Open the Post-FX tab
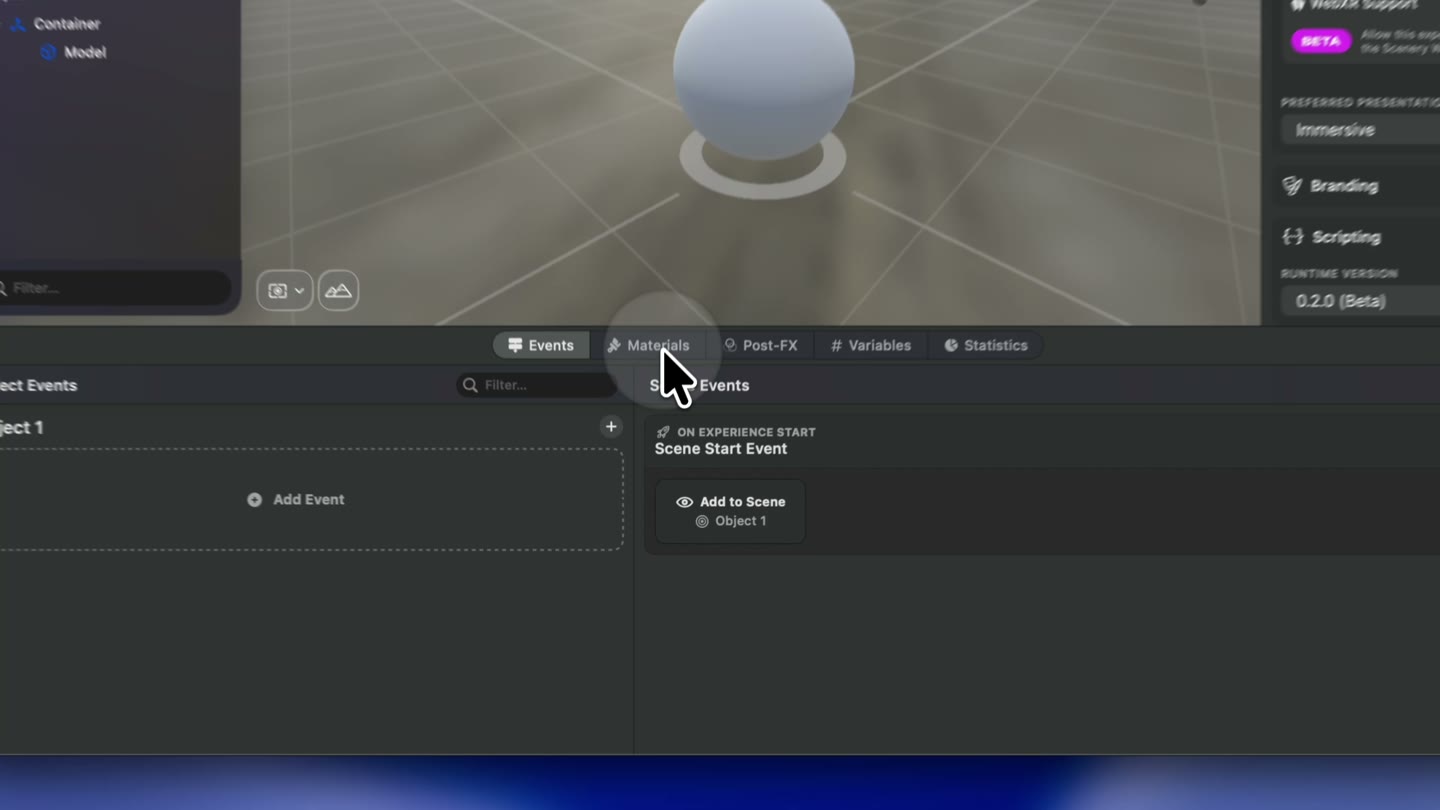The image size is (1440, 810). click(761, 345)
